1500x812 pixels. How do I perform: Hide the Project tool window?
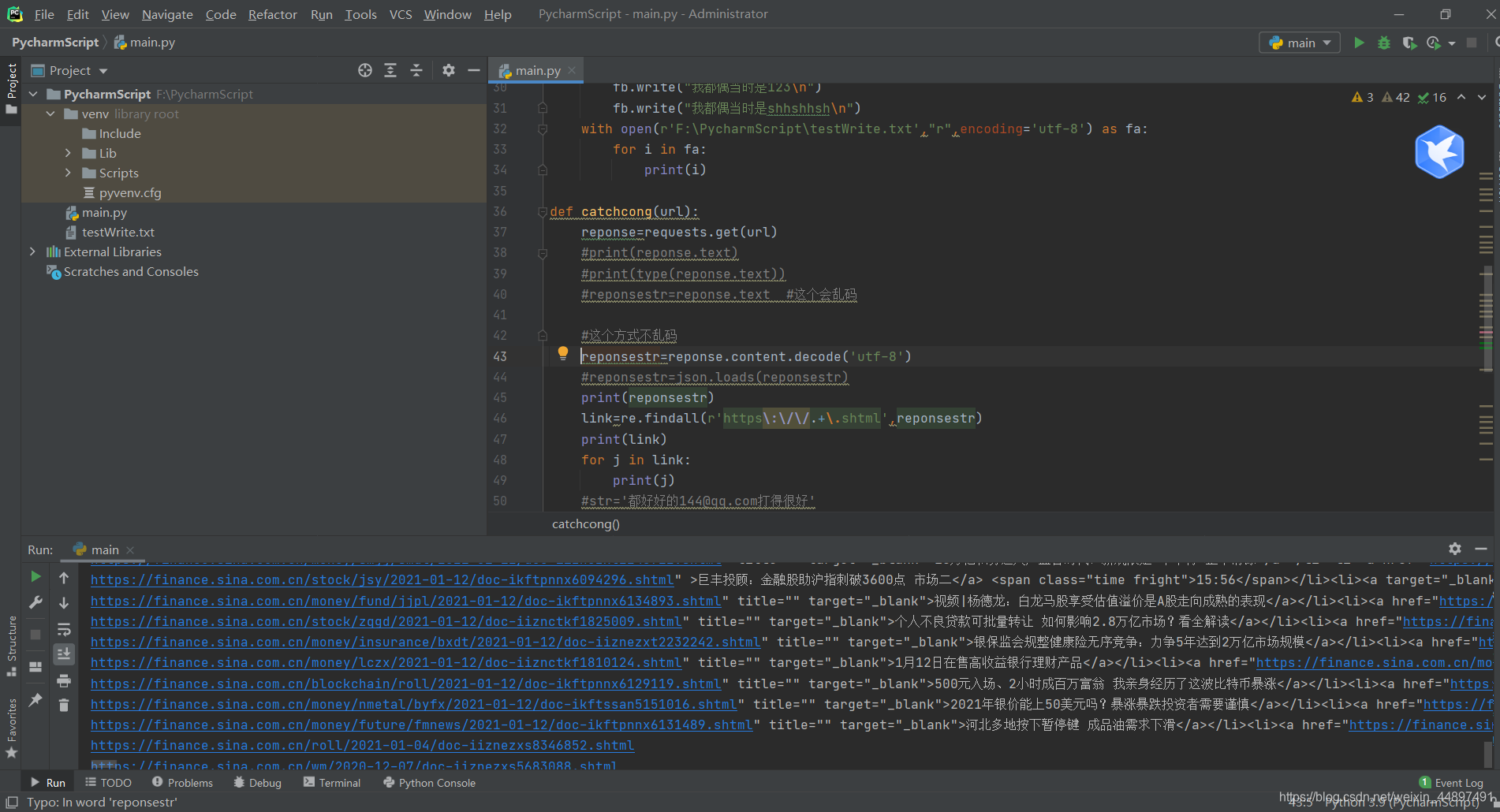coord(474,70)
